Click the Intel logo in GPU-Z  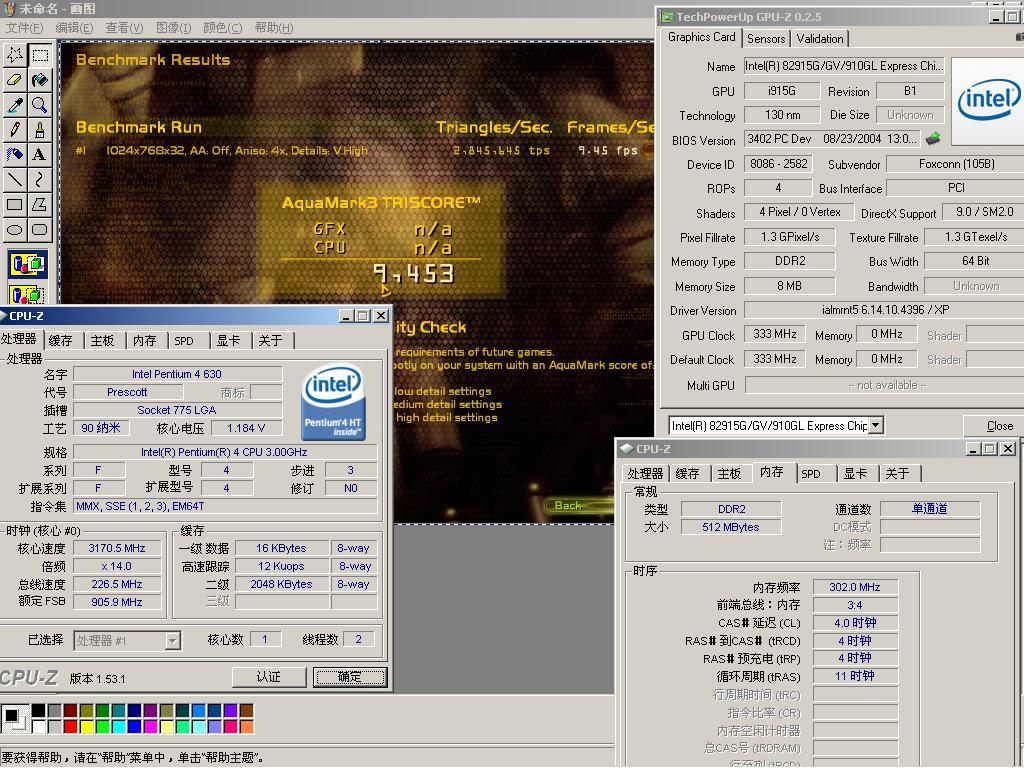coord(987,101)
